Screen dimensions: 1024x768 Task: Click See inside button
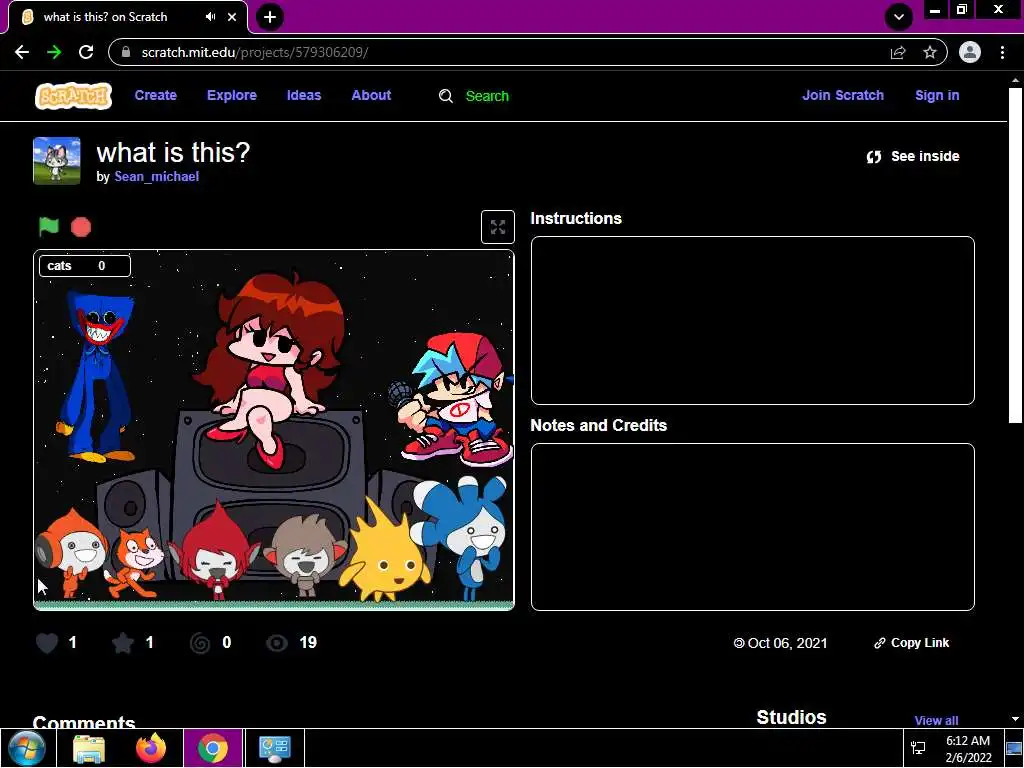coord(913,157)
